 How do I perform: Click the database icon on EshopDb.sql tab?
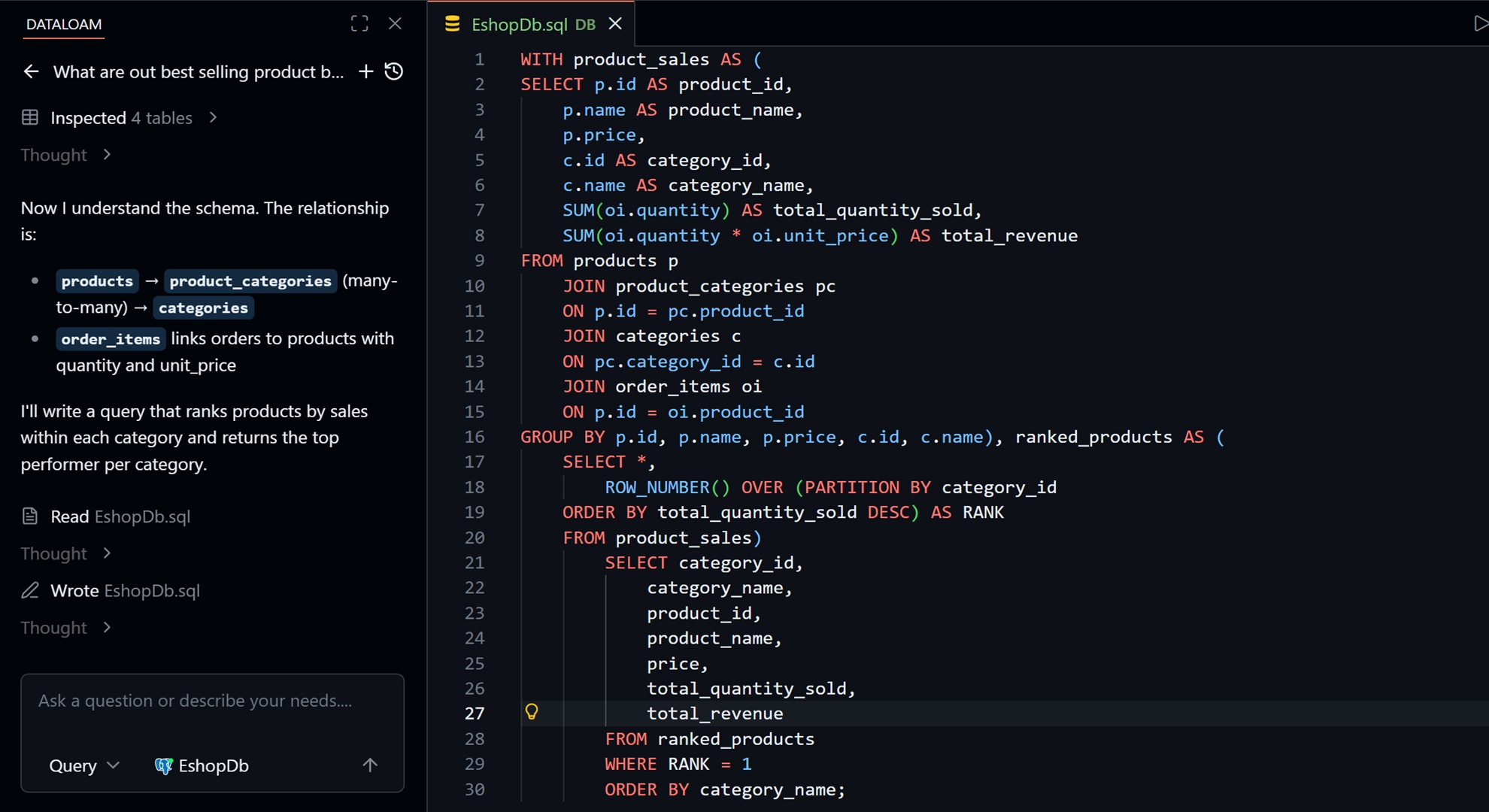[x=452, y=24]
